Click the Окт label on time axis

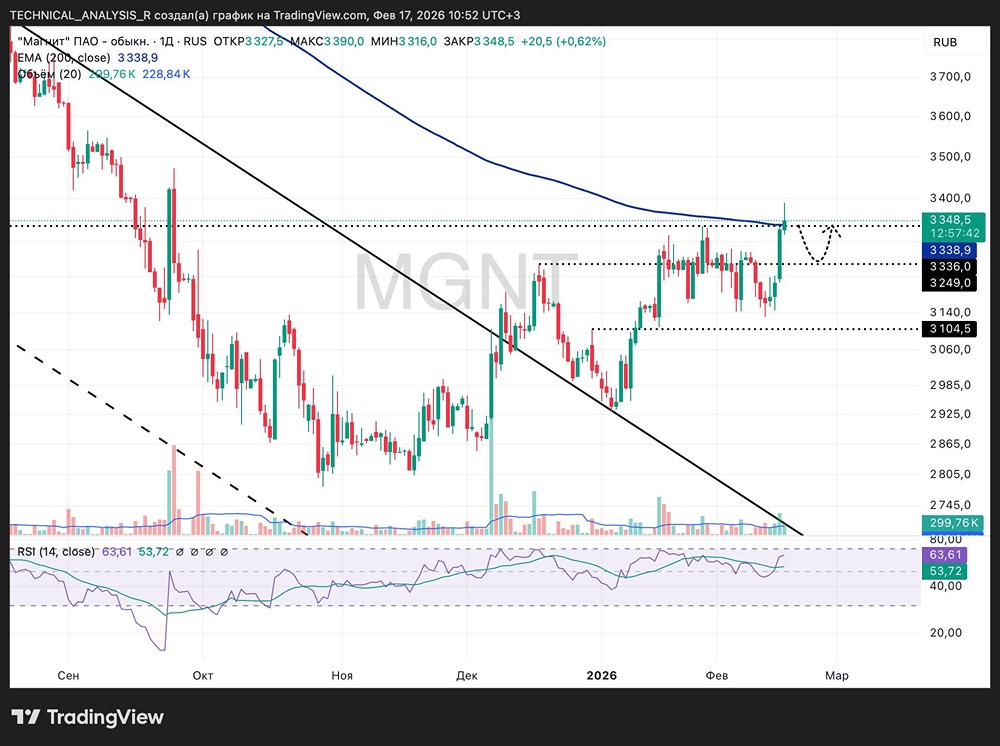point(203,675)
